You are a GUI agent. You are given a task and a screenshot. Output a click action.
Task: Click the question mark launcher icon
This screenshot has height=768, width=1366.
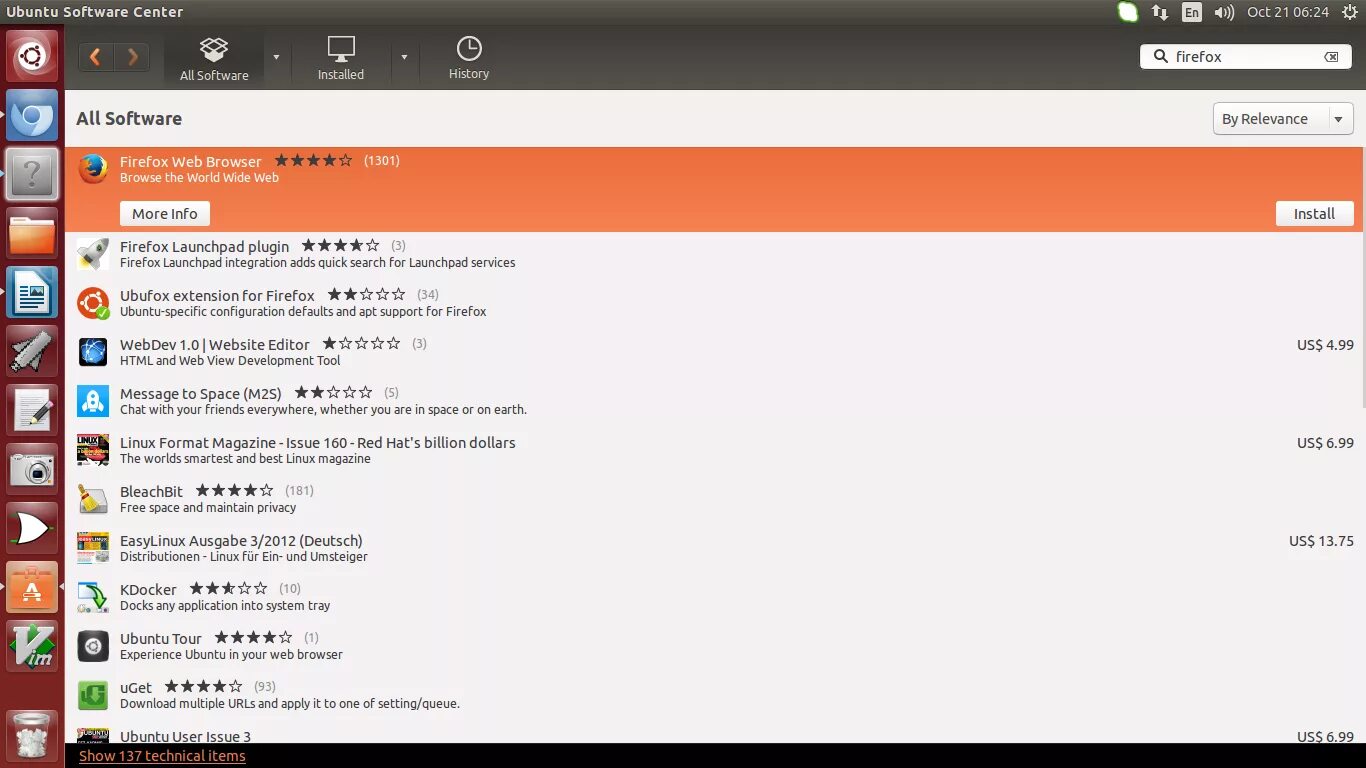click(x=32, y=175)
